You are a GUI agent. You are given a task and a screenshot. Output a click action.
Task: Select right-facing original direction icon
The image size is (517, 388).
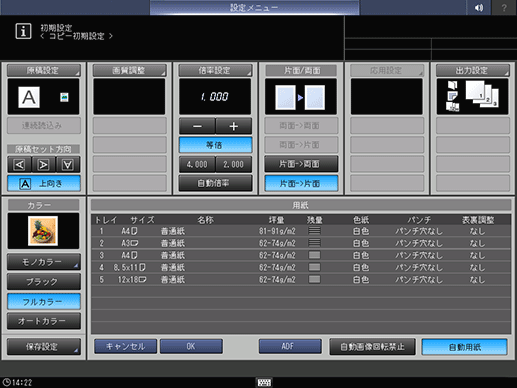click(44, 165)
